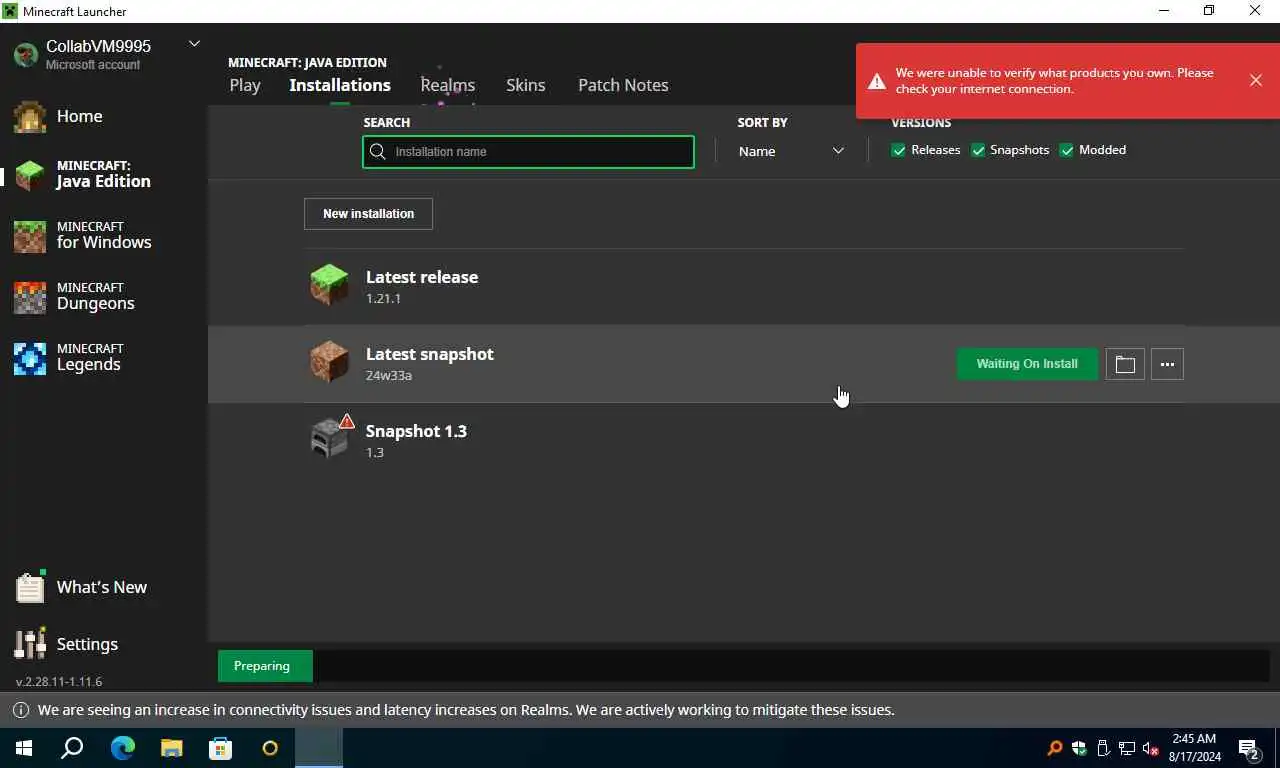The width and height of the screenshot is (1280, 768).
Task: Switch to the Play tab
Action: [245, 85]
